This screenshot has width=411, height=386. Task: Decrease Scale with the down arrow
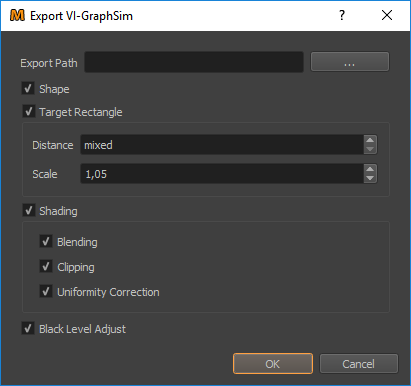click(x=370, y=178)
